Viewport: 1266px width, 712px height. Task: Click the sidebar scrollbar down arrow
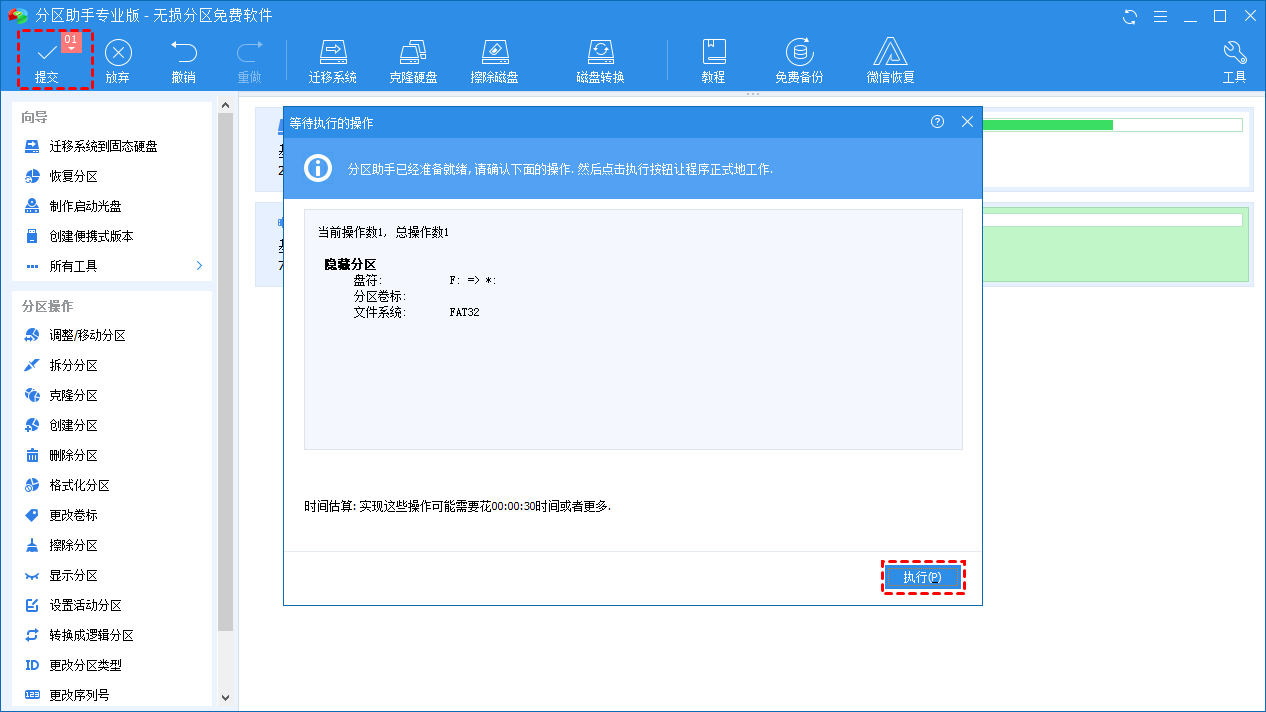tap(225, 697)
